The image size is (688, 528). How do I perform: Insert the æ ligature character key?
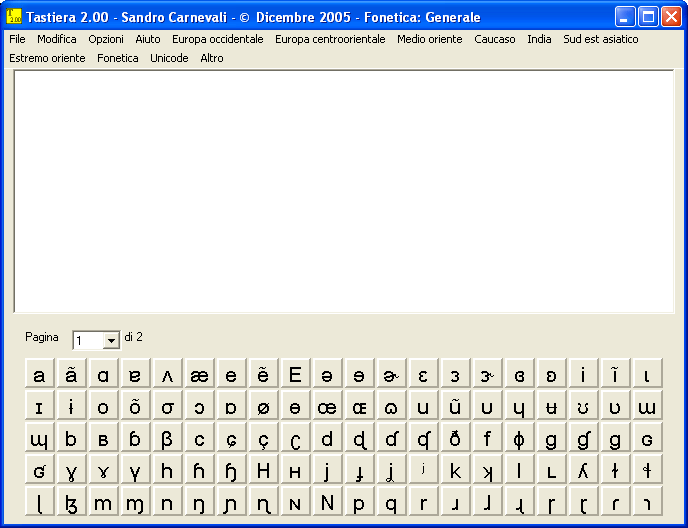pos(199,373)
